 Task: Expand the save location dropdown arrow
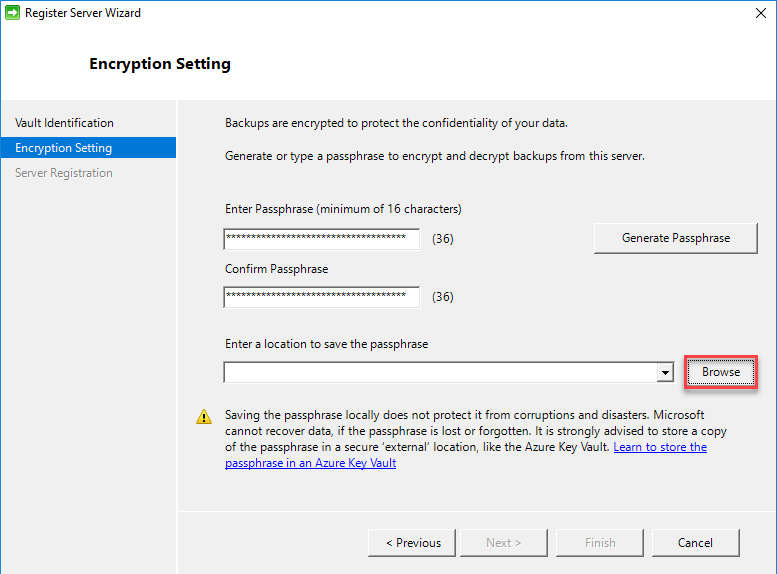(665, 373)
